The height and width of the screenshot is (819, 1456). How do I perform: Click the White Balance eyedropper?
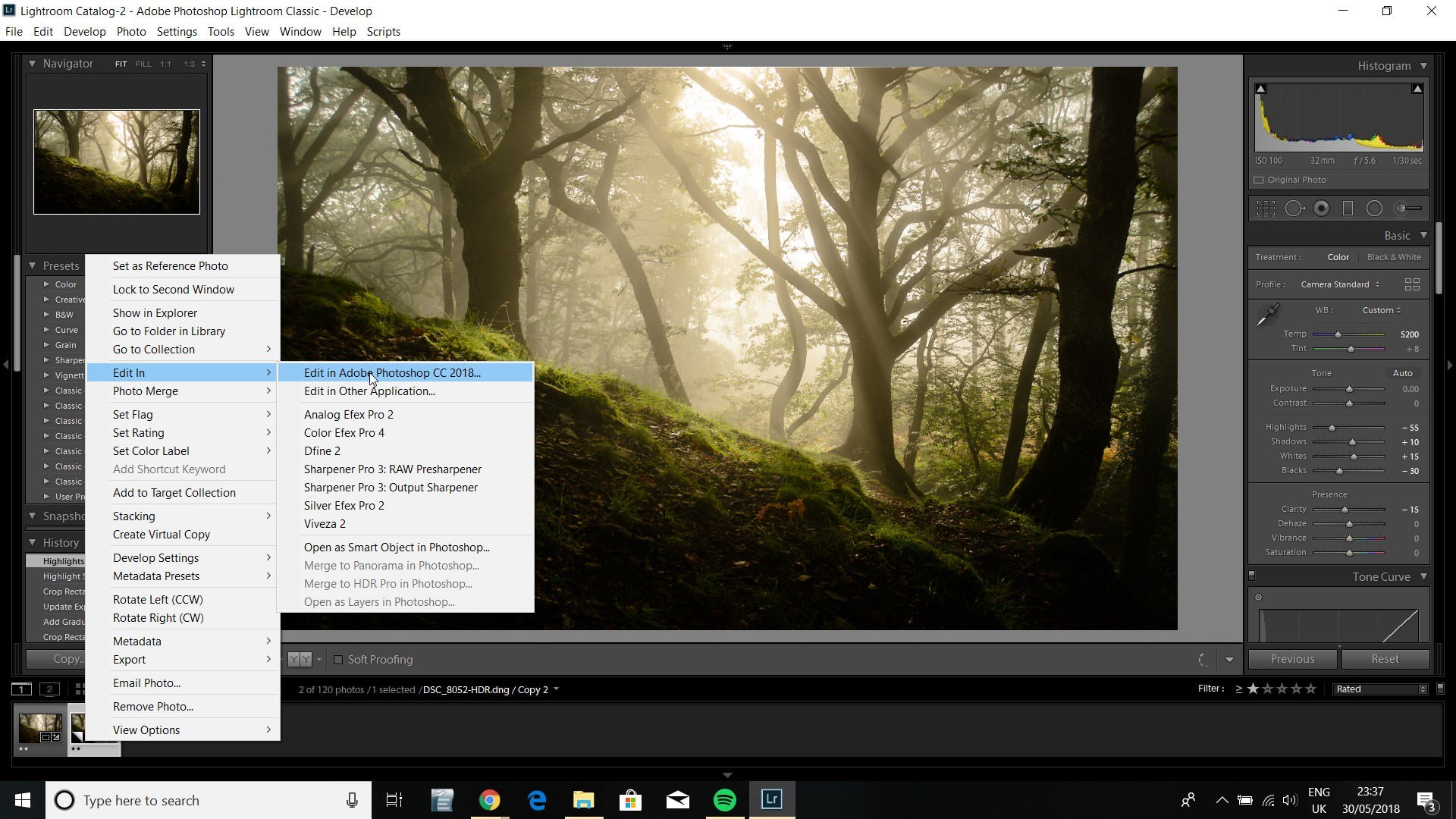tap(1269, 313)
